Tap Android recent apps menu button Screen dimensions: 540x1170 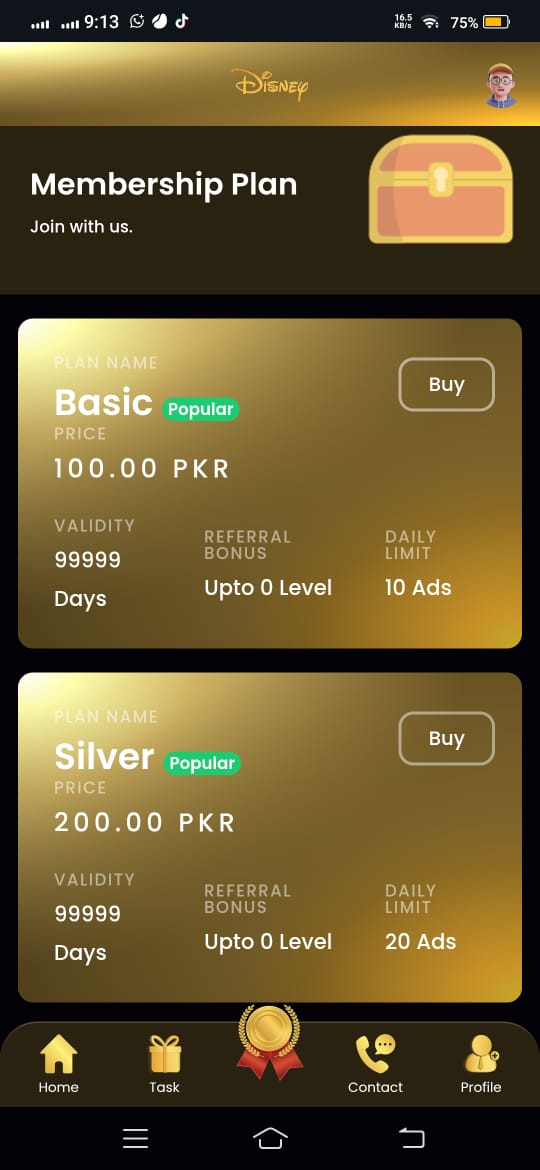[136, 1138]
